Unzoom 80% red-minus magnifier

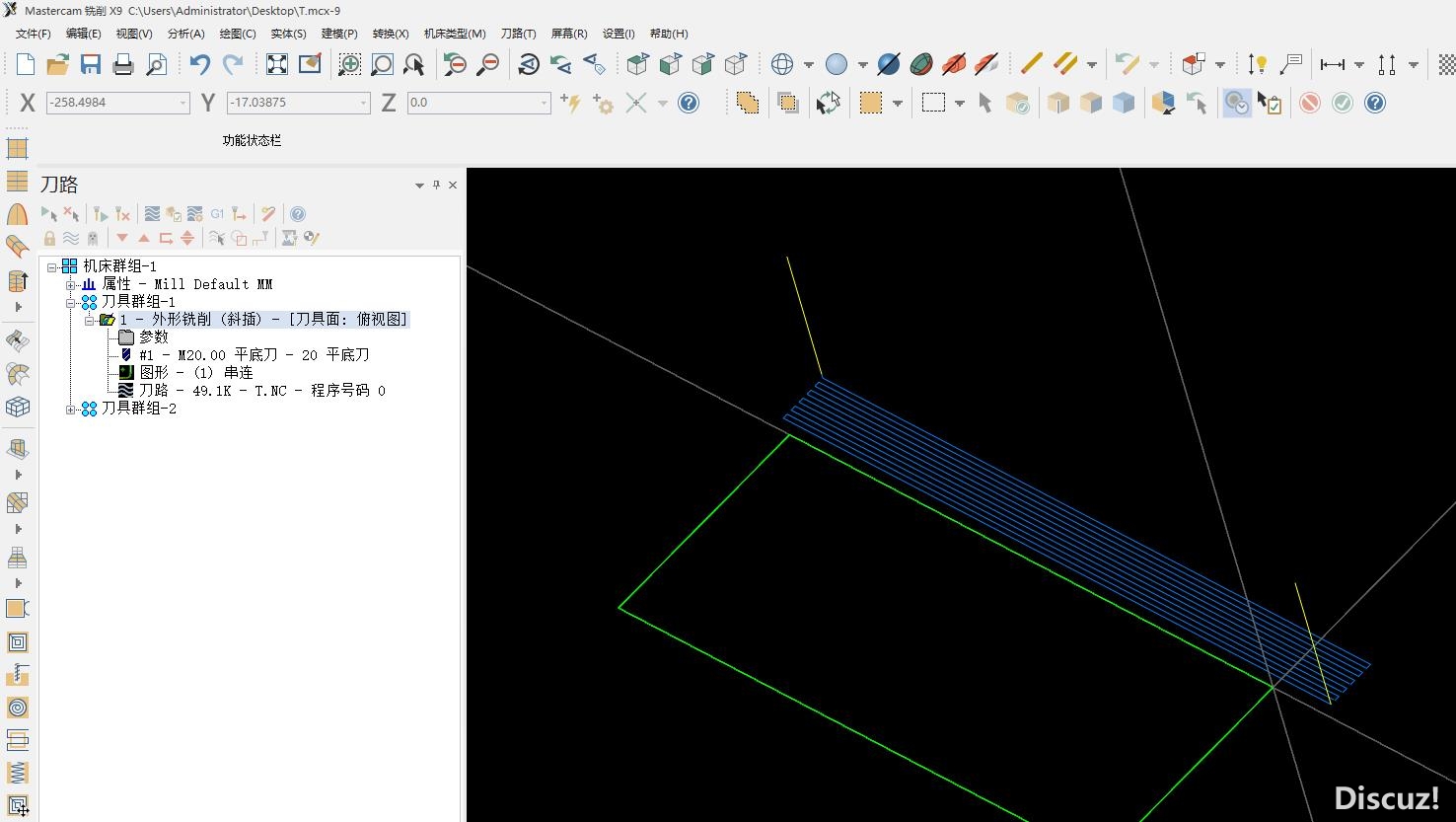point(487,64)
